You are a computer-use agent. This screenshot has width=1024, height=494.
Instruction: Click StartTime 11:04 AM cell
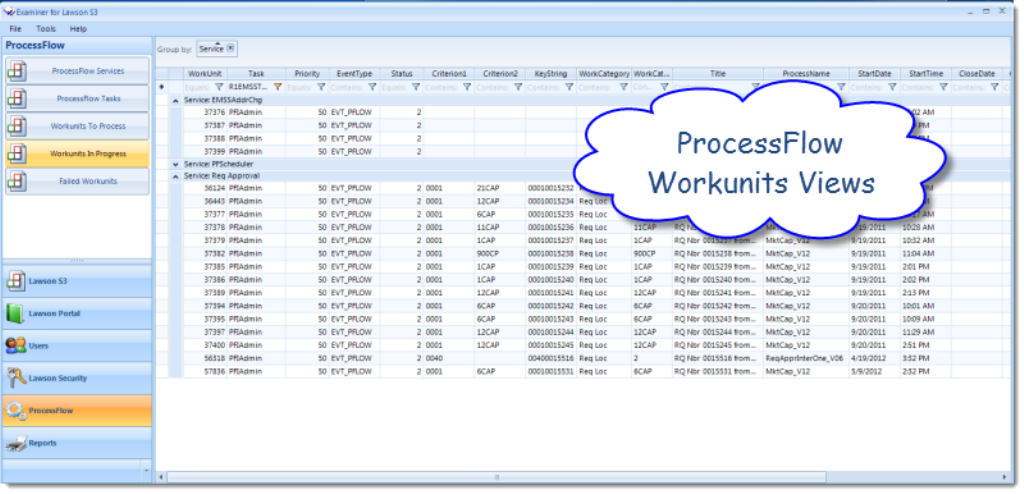[x=925, y=254]
